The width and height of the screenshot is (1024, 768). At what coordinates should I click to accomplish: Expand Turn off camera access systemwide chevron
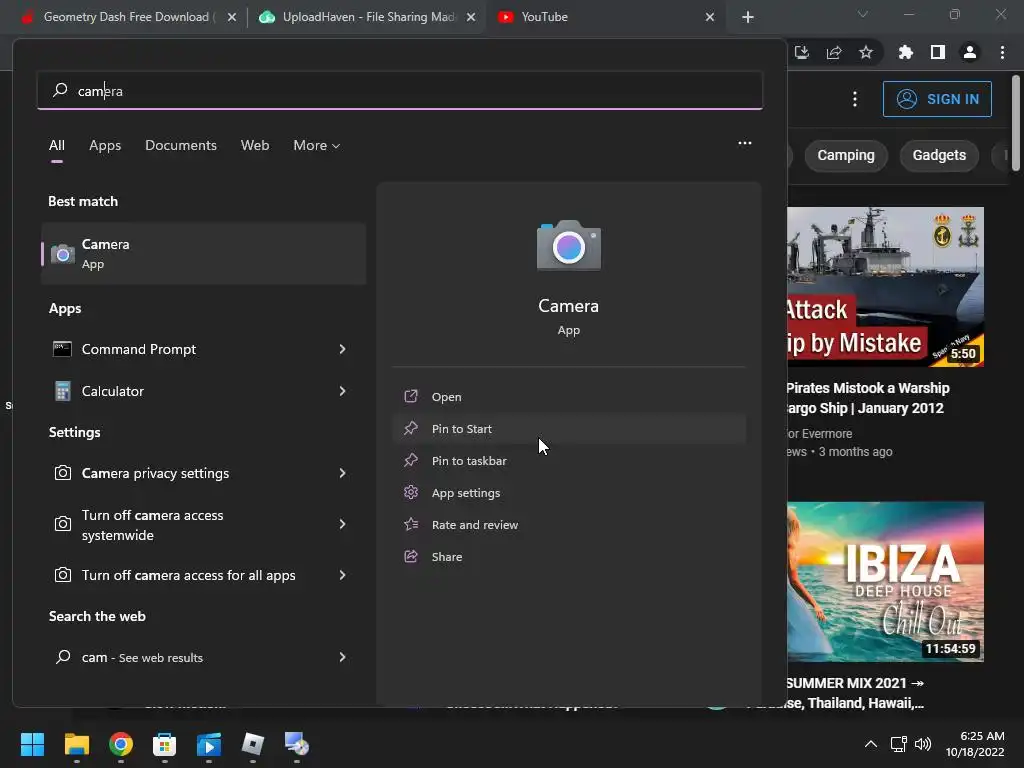coord(342,524)
